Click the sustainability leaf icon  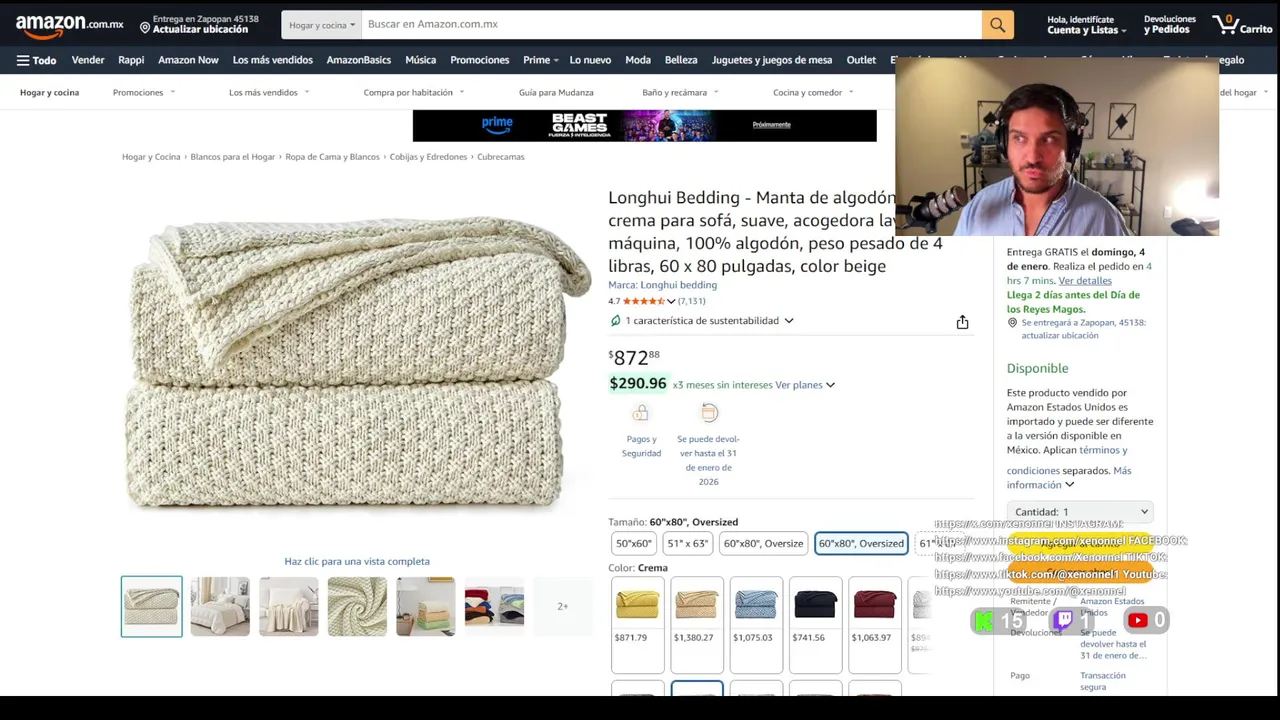coord(615,321)
